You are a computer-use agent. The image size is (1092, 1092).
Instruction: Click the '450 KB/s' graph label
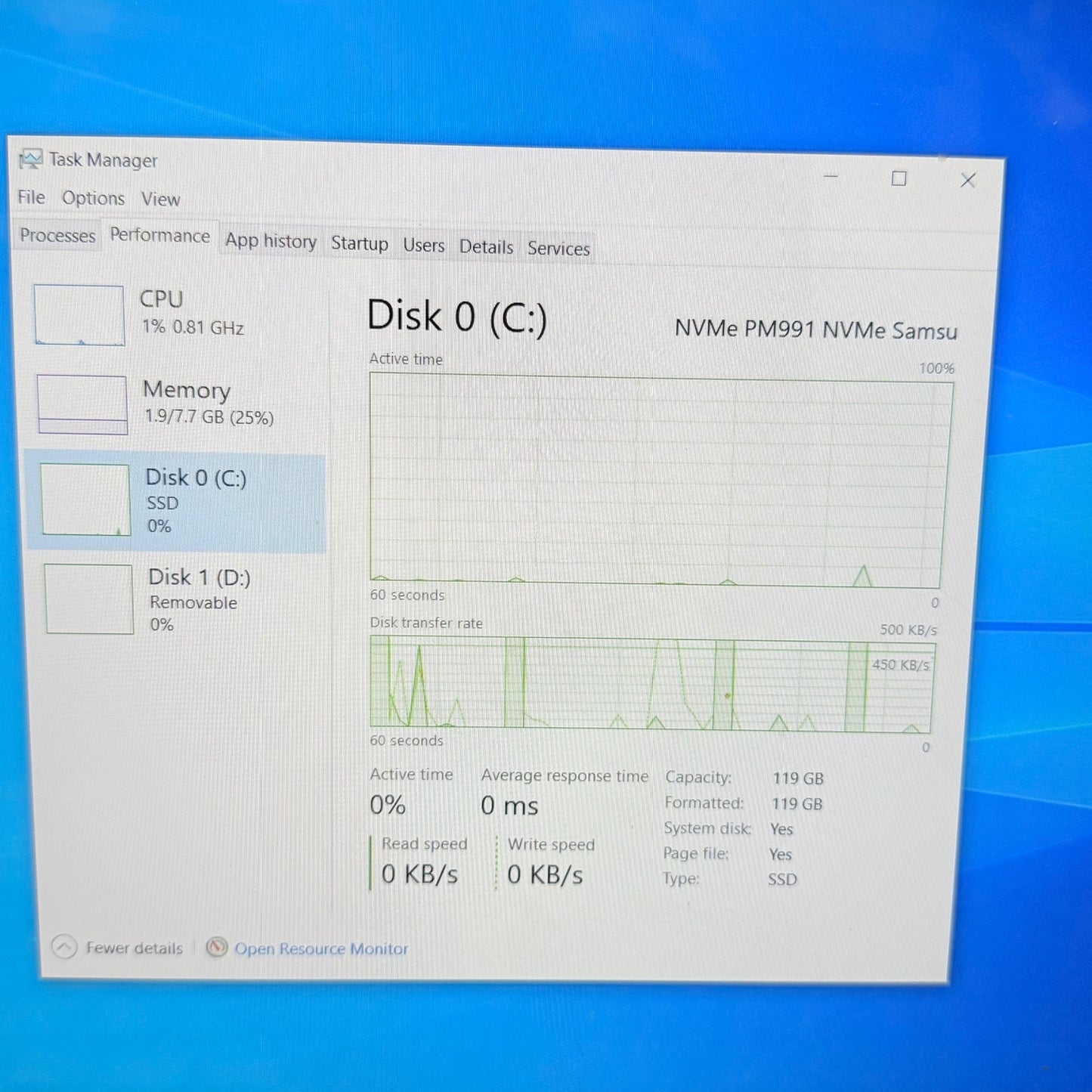[x=900, y=664]
